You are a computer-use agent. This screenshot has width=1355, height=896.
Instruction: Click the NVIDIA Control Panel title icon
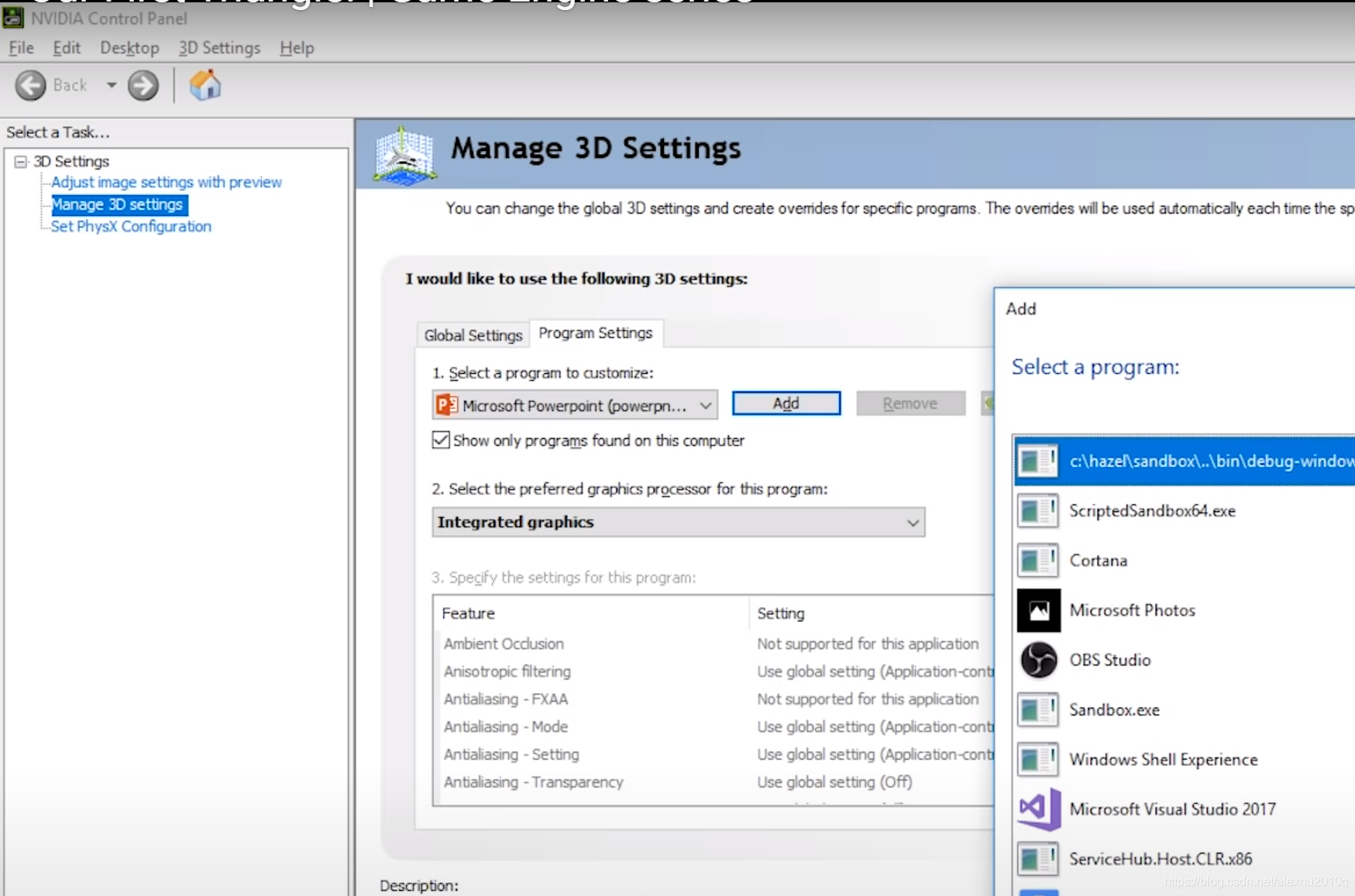click(x=13, y=17)
